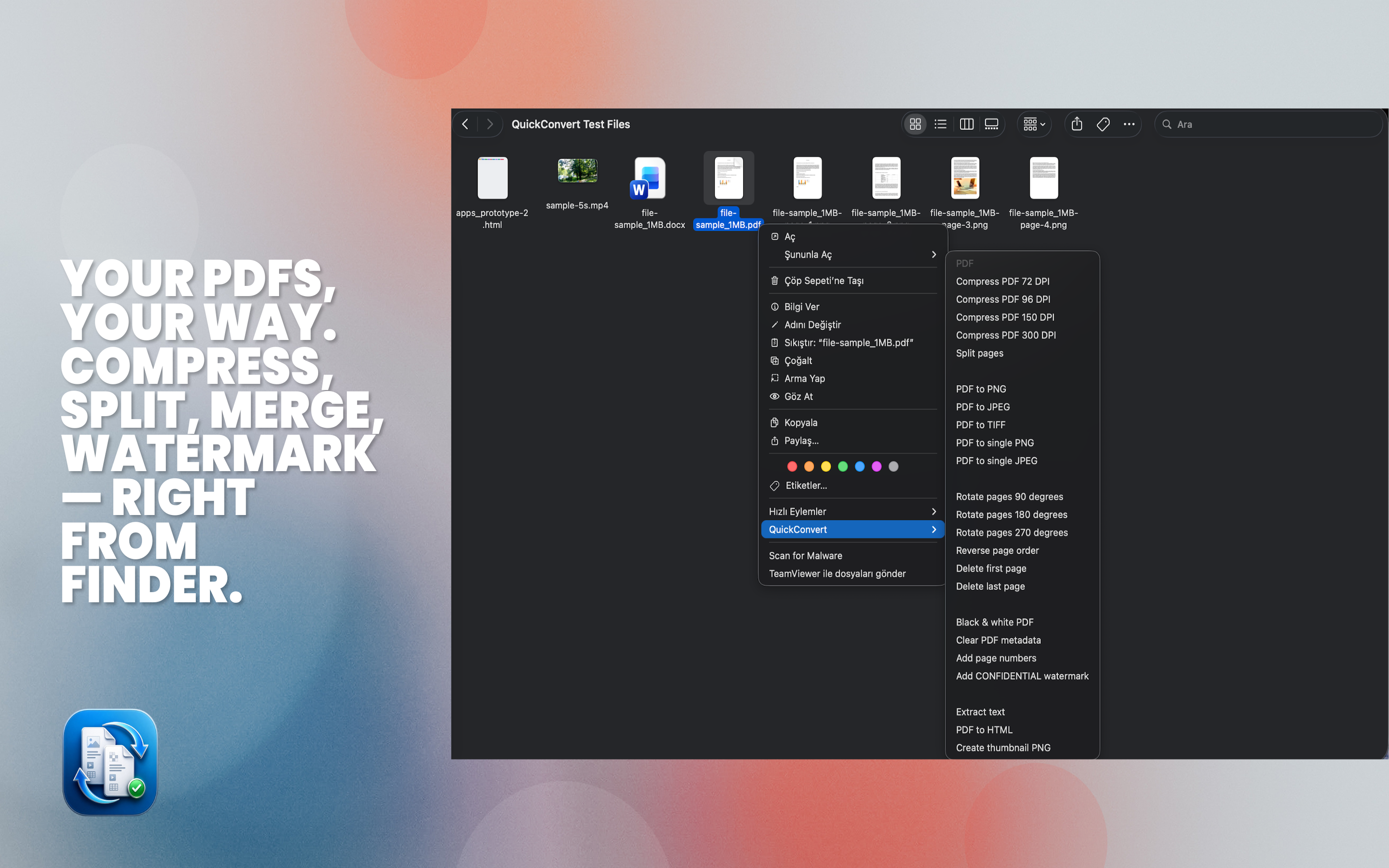1389x868 pixels.
Task: Choose Göz At quick look entry
Action: (x=852, y=397)
